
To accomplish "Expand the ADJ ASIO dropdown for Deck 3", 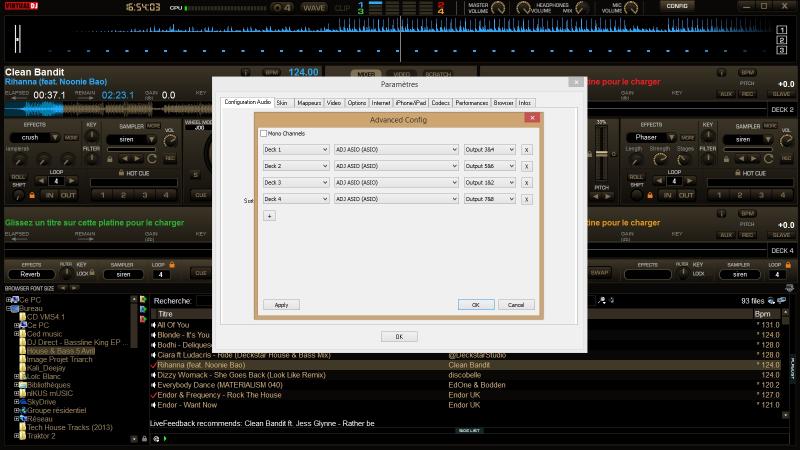I will click(396, 183).
